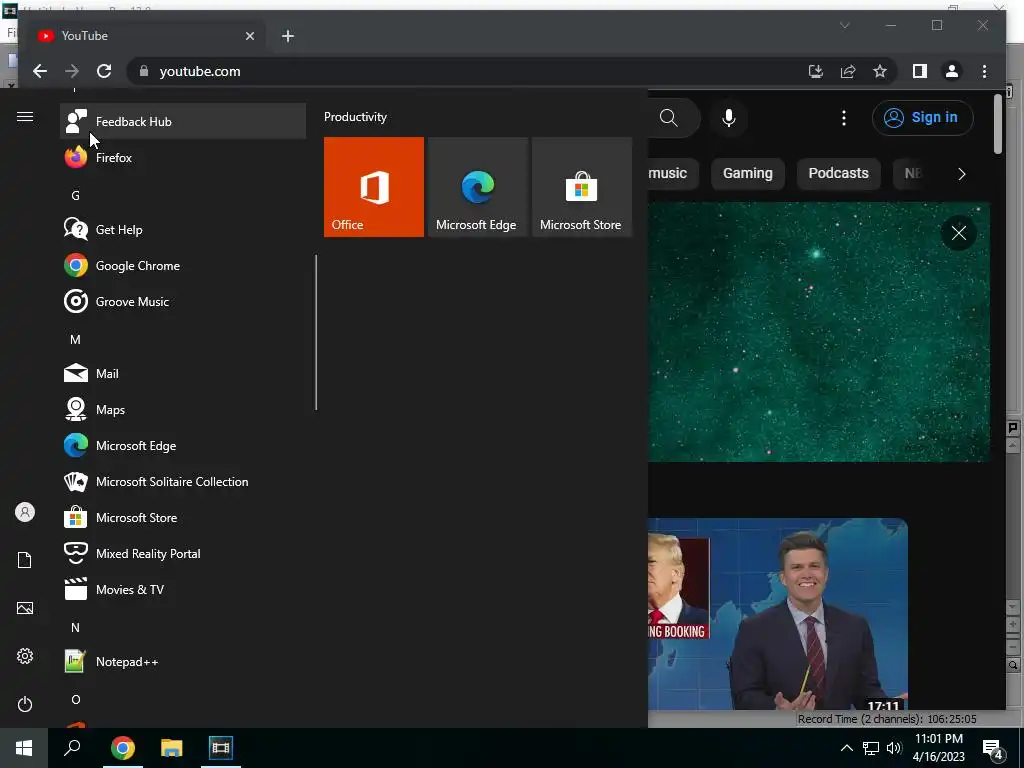Open the Microsoft Edge Productivity tile

pos(477,187)
